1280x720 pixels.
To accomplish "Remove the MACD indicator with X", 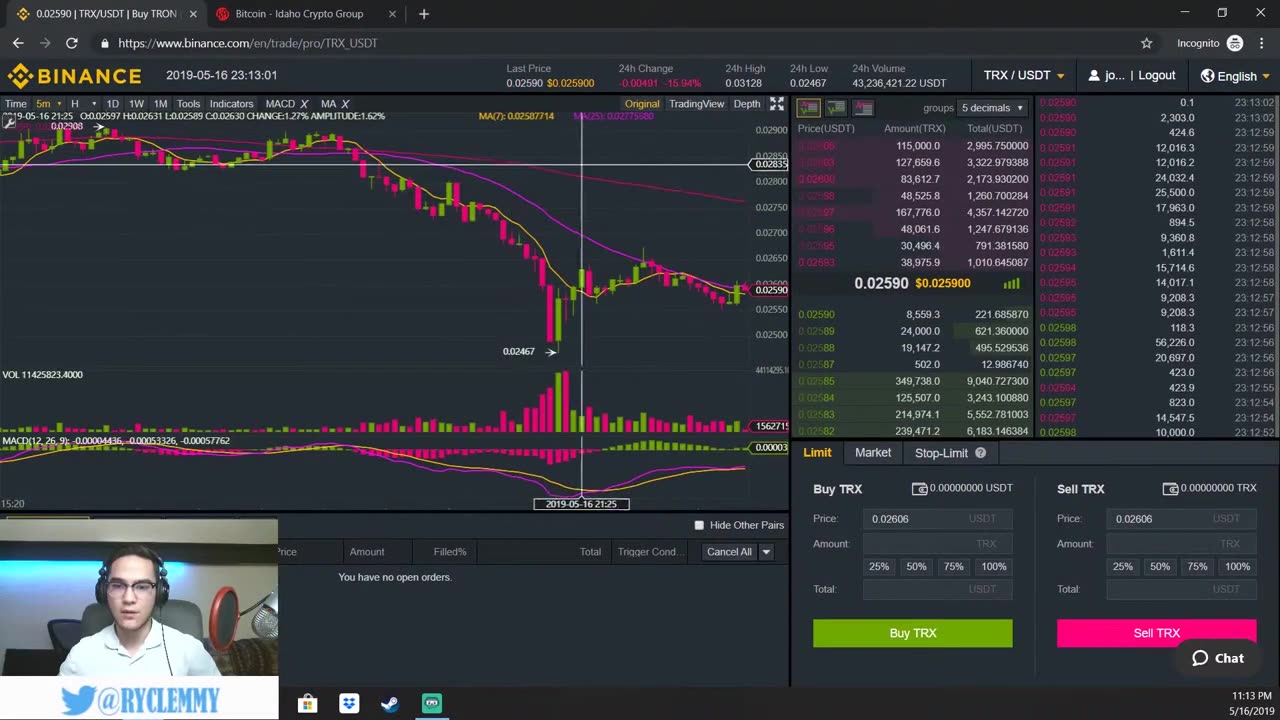I will point(304,104).
